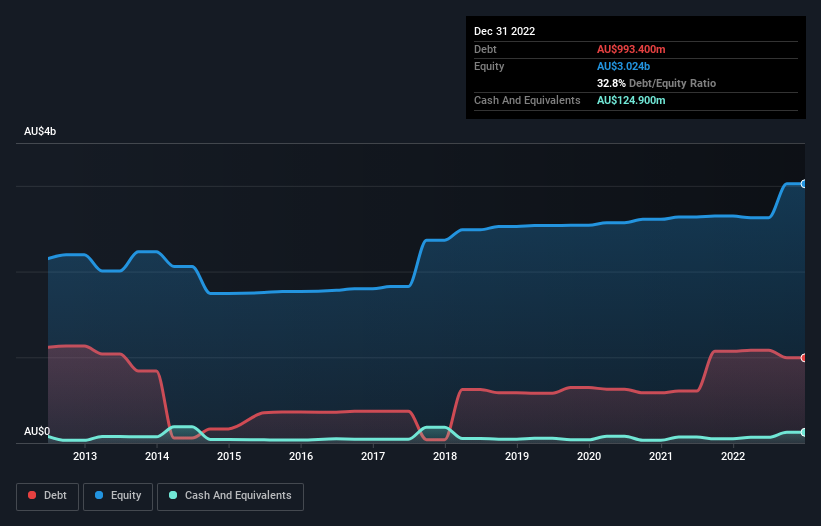This screenshot has height=526, width=821.
Task: Click the AU$3.024b equity value
Action: 623,66
